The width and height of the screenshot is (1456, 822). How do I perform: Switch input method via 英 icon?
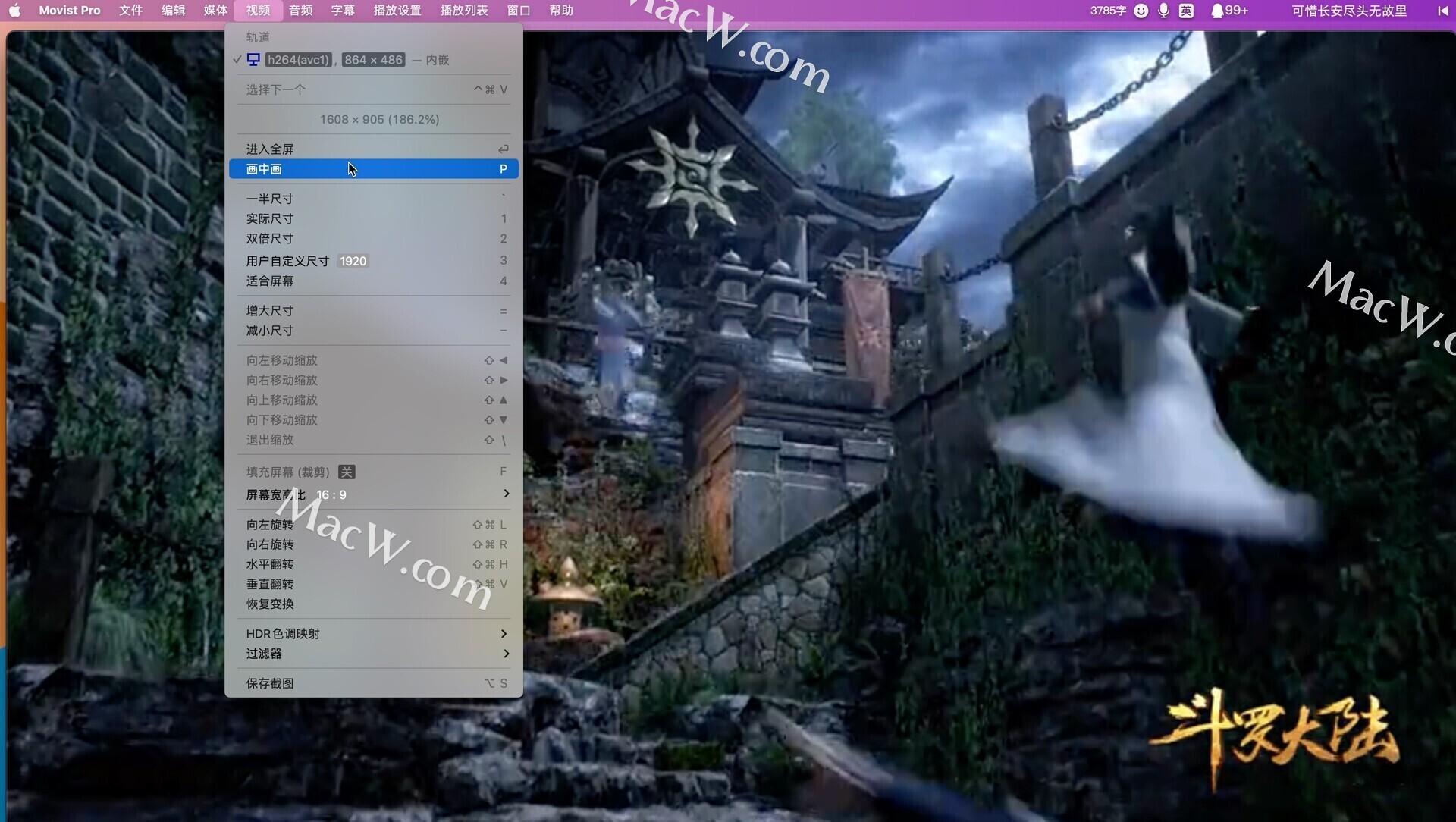pyautogui.click(x=1186, y=11)
